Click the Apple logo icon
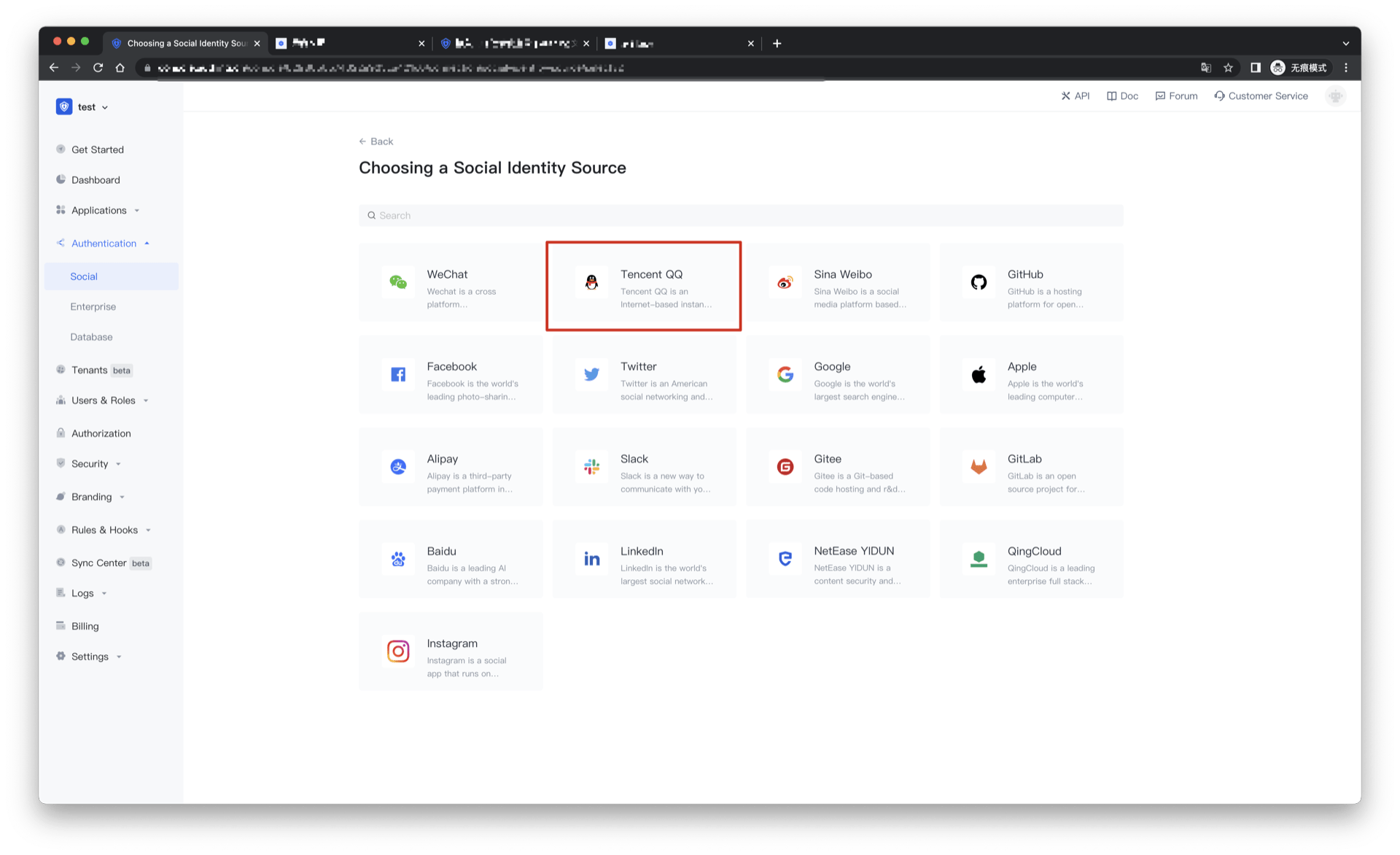Image resolution: width=1400 pixels, height=855 pixels. coord(978,375)
